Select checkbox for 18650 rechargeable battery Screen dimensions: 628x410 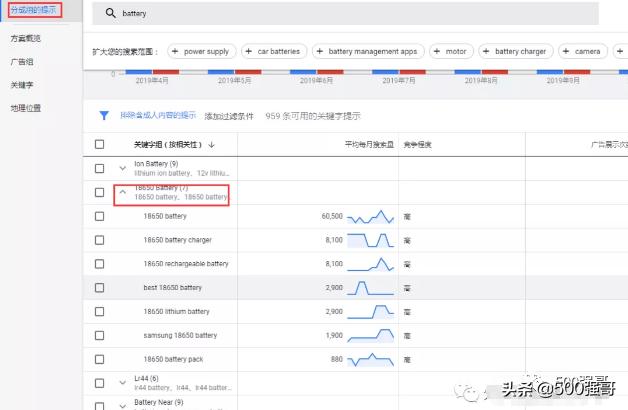pyautogui.click(x=99, y=264)
